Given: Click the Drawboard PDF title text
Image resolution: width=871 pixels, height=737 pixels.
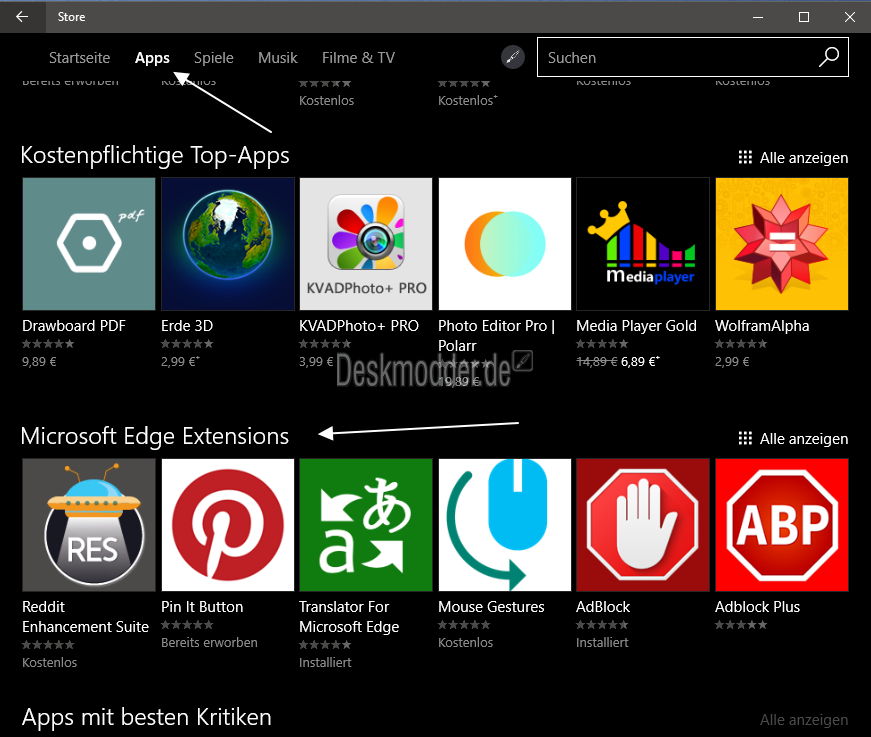Looking at the screenshot, I should [x=74, y=325].
